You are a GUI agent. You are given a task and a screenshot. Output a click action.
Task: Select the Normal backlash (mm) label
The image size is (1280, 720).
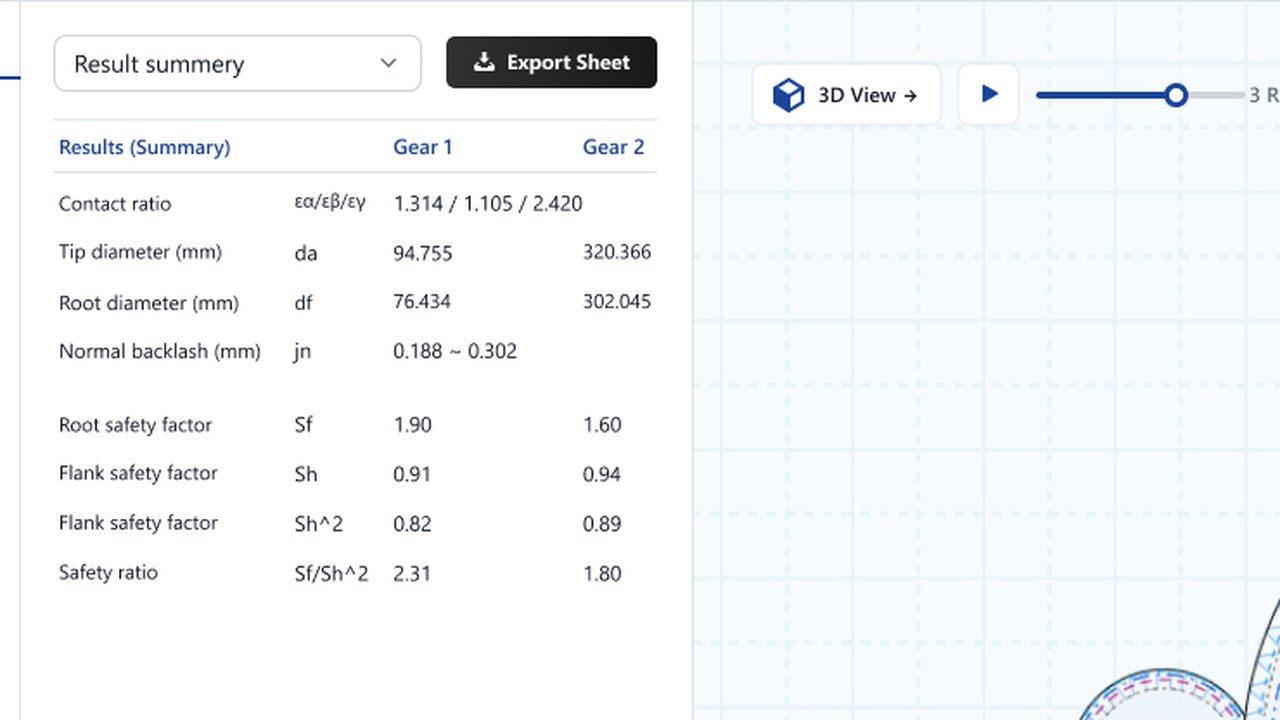click(160, 351)
